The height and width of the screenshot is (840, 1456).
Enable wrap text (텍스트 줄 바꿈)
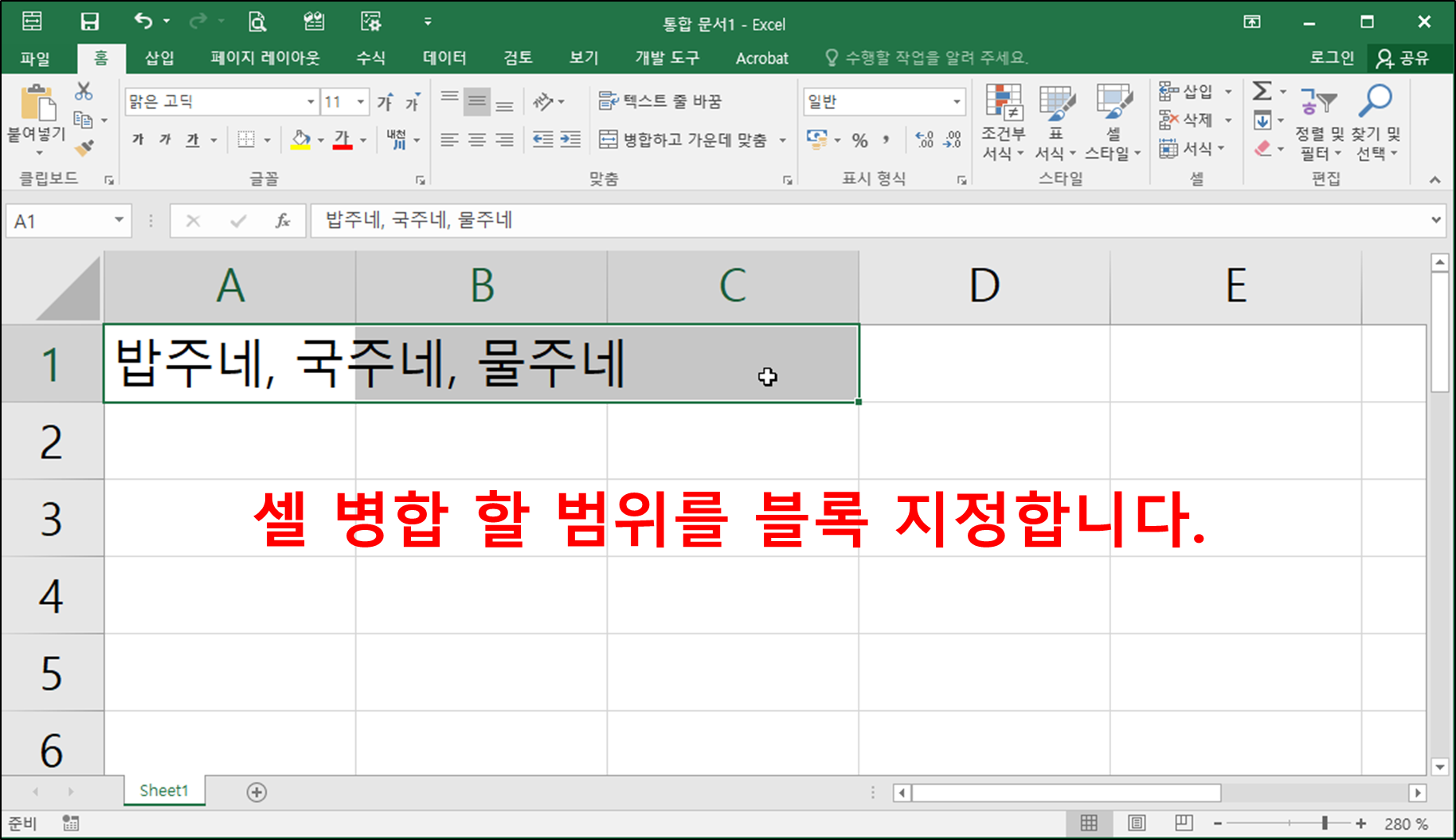(661, 101)
